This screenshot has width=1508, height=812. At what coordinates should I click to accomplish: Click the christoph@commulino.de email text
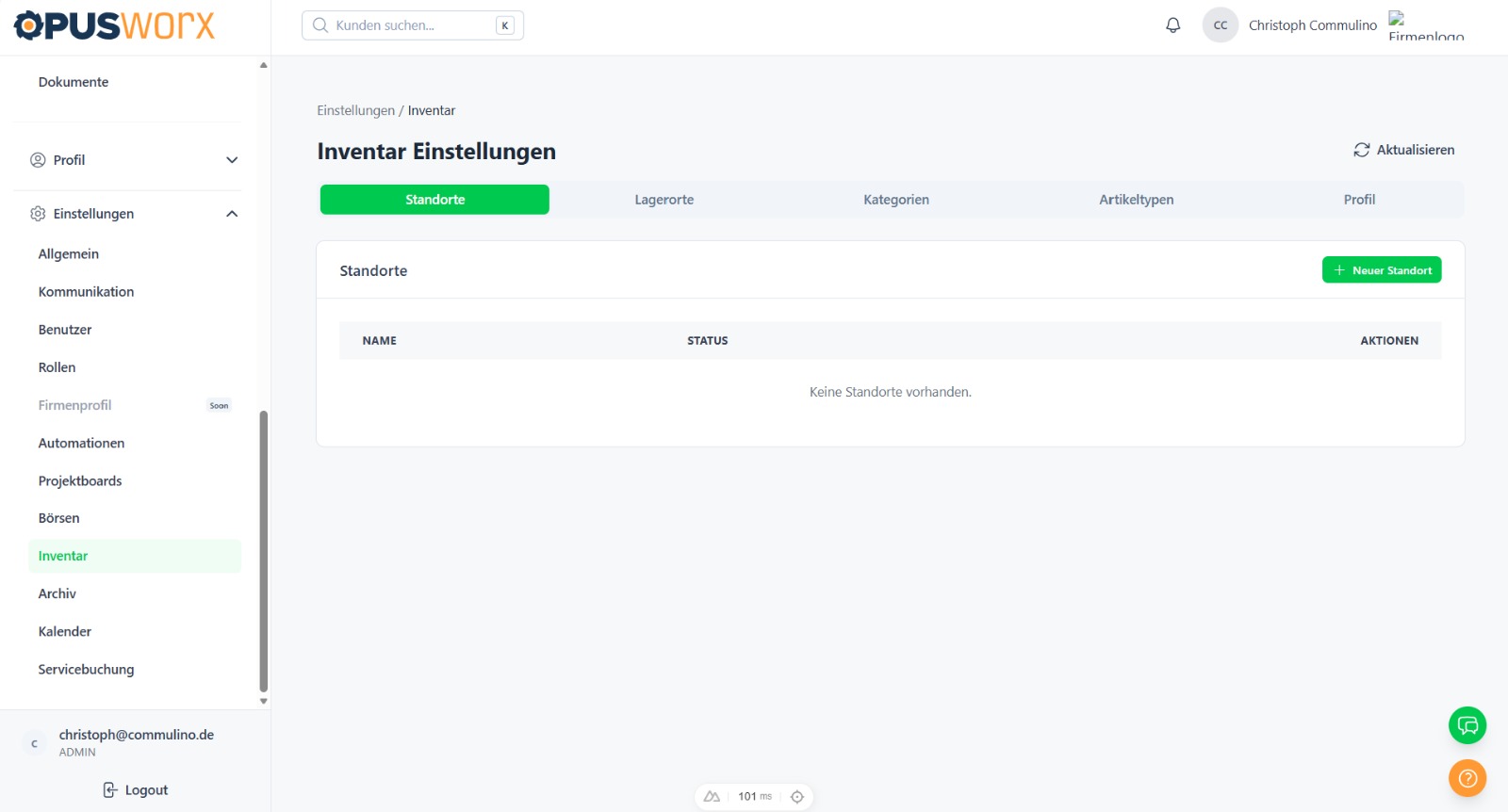(x=137, y=735)
